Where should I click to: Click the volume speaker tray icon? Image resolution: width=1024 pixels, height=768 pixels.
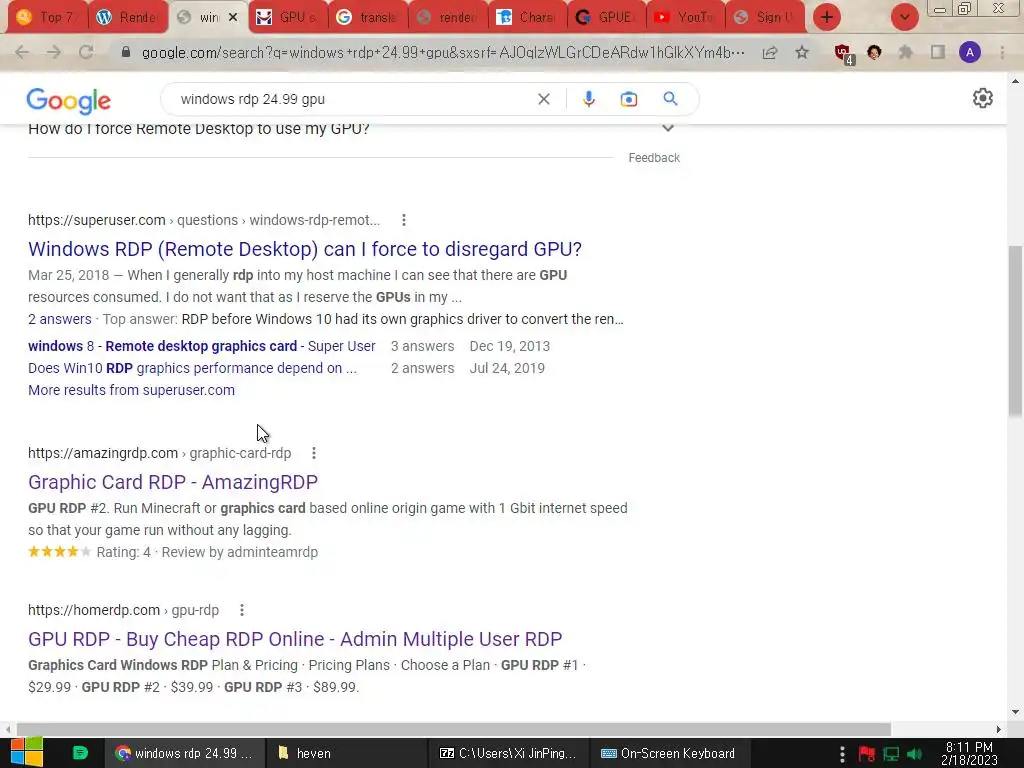pos(914,754)
